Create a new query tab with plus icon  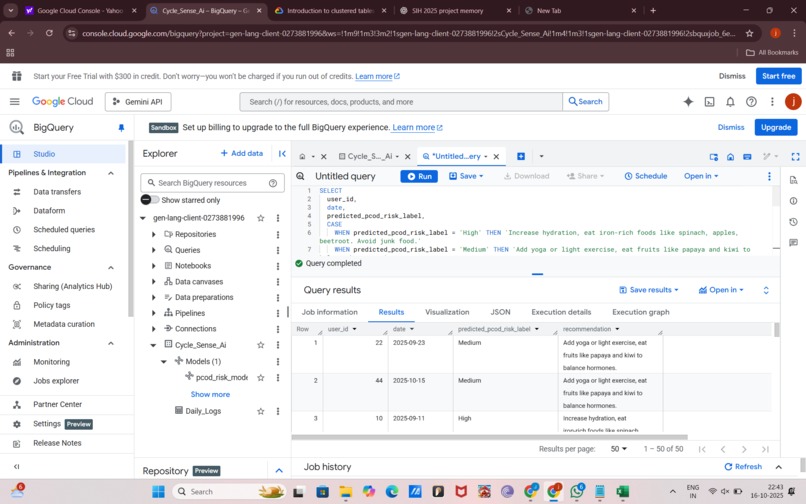pyautogui.click(x=521, y=156)
